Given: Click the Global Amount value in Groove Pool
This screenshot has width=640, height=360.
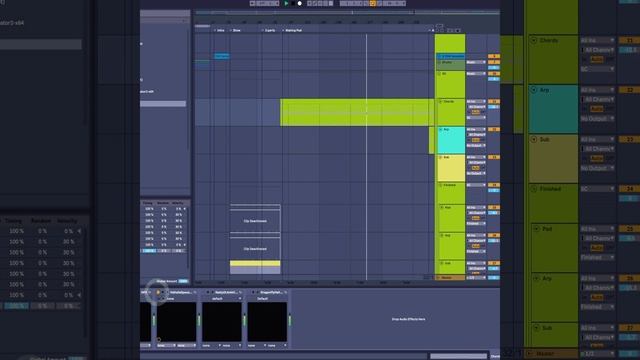Looking at the screenshot, I should pyautogui.click(x=183, y=281).
